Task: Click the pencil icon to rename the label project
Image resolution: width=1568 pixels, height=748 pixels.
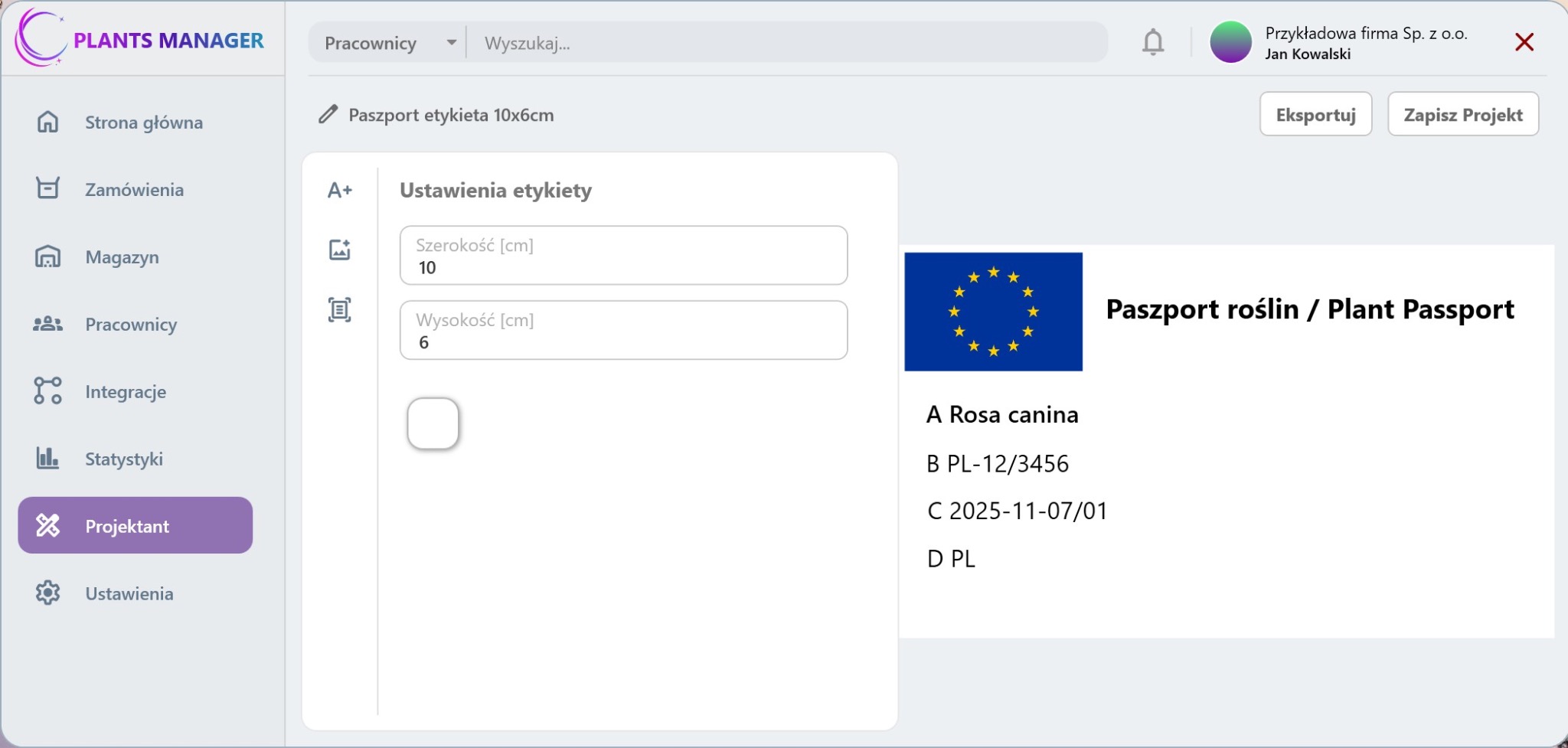Action: point(328,114)
